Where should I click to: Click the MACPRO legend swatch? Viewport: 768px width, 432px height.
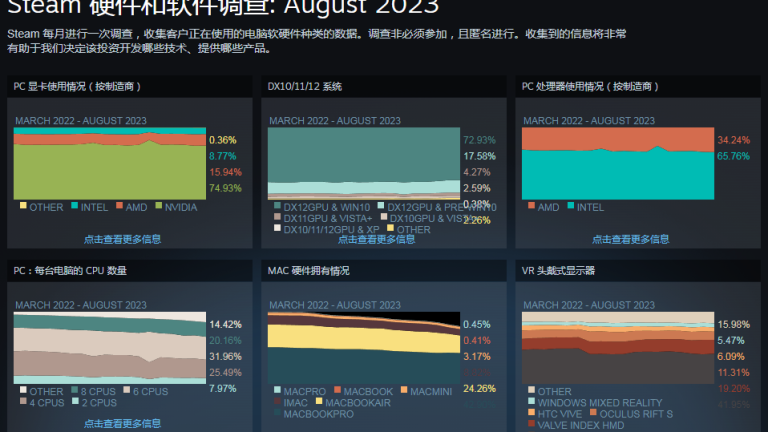277,389
